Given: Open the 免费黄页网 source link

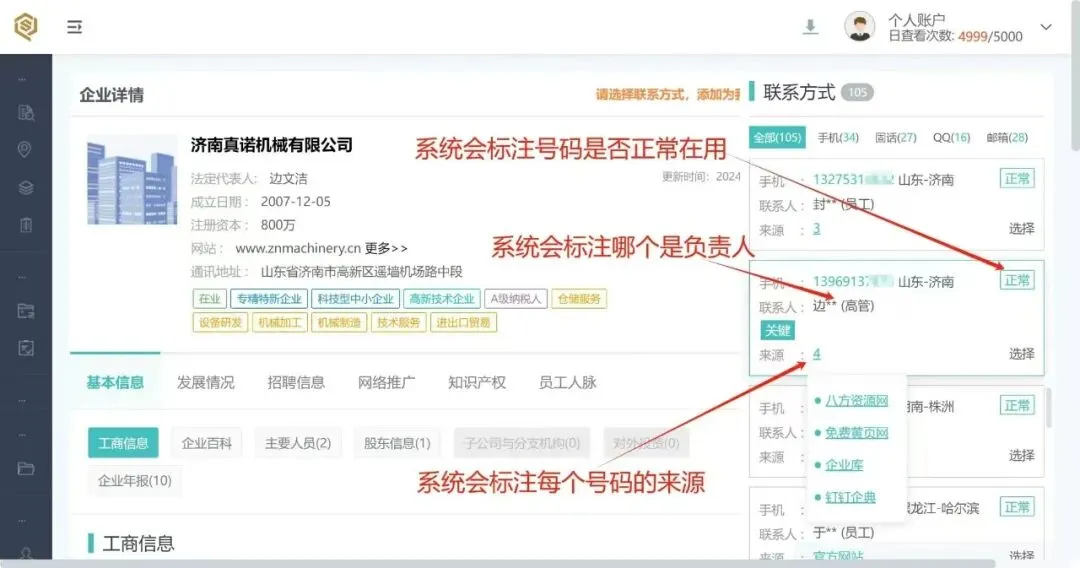Looking at the screenshot, I should point(856,433).
